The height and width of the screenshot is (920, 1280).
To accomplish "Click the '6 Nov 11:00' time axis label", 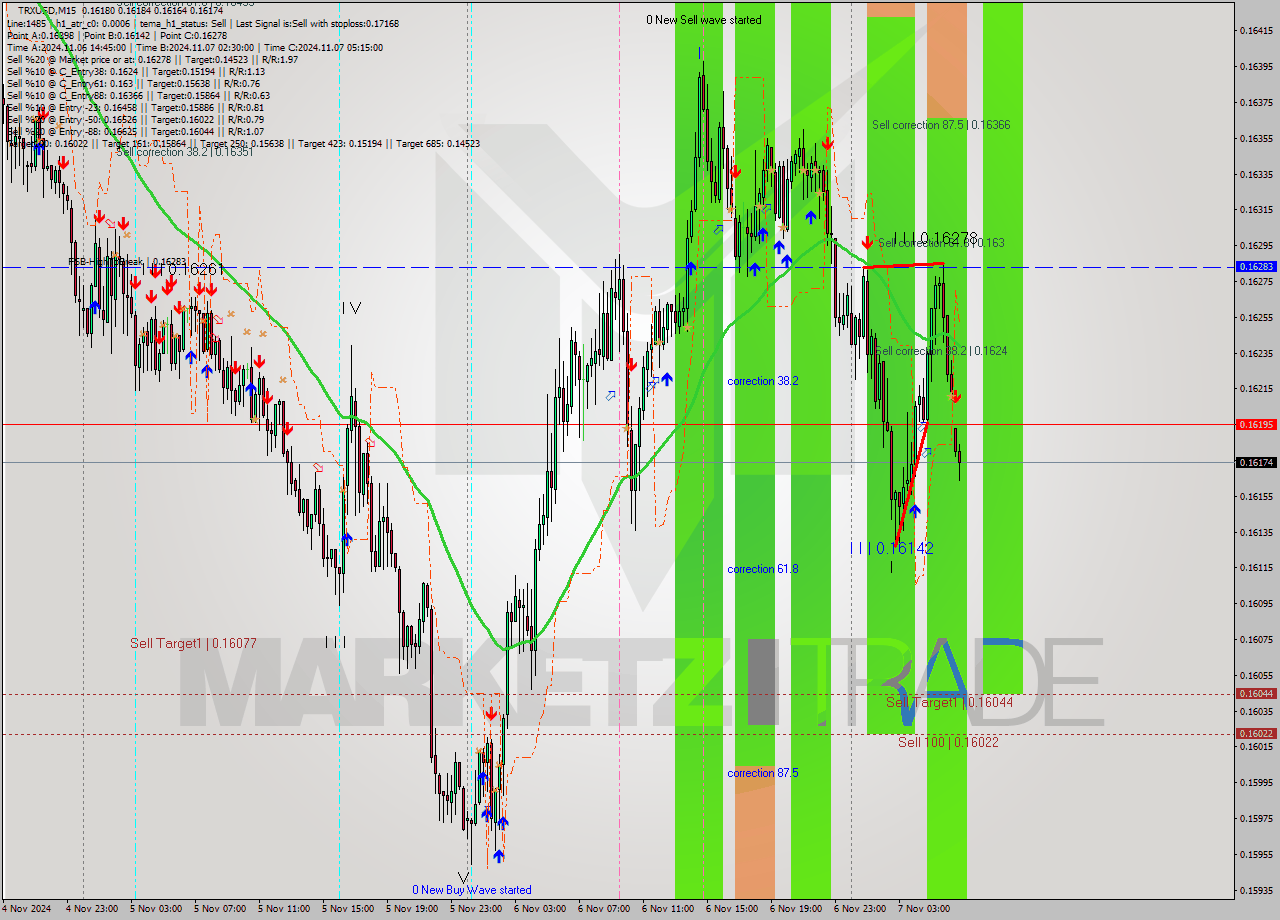I will click(x=669, y=909).
